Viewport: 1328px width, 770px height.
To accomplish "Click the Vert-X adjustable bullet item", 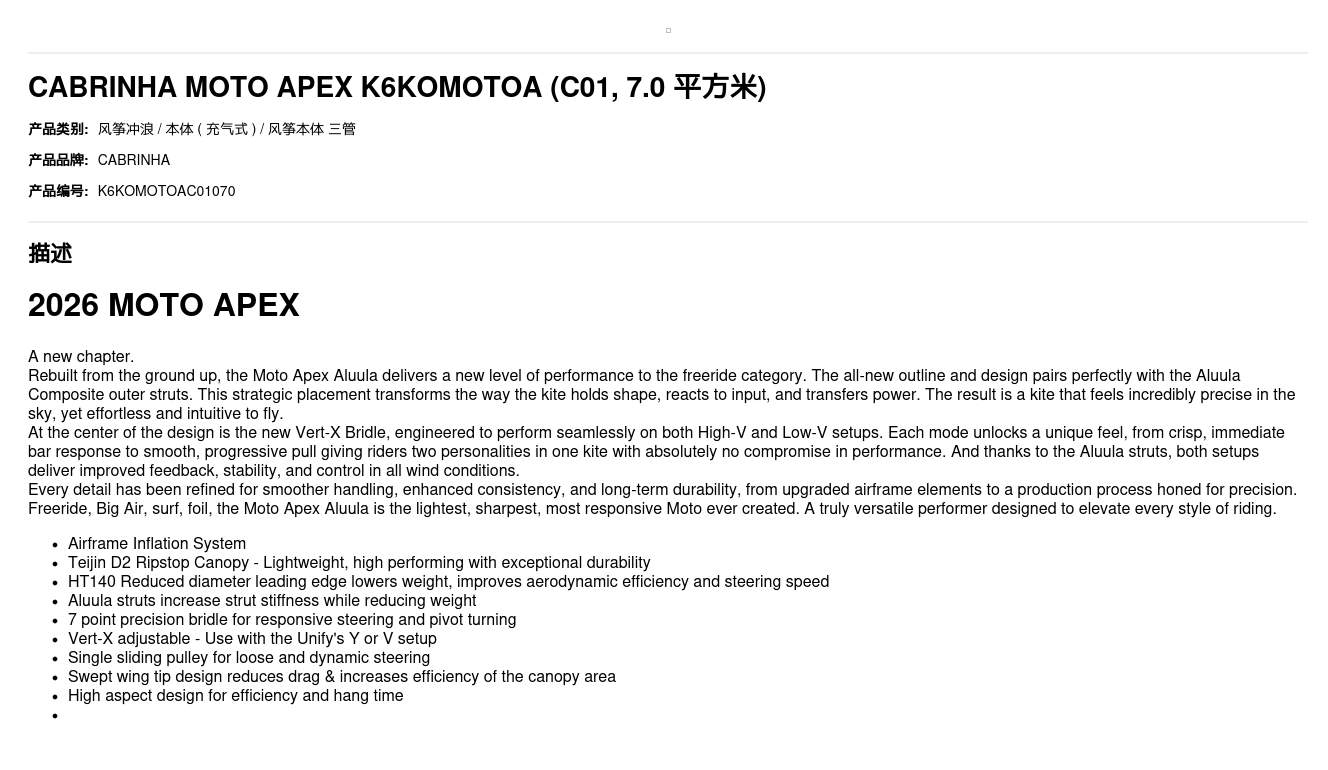I will coord(252,639).
